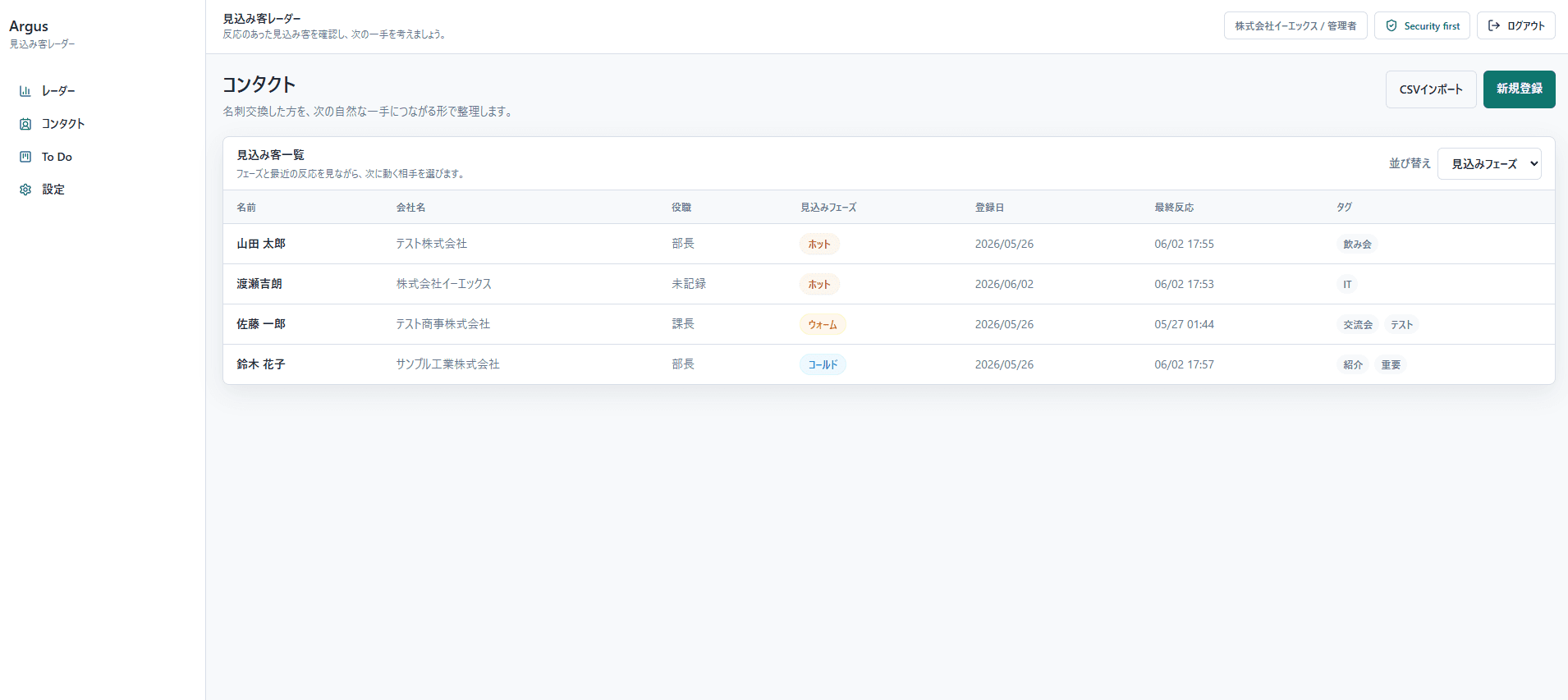The image size is (1568, 700).
Task: Open the 並び替え sort dropdown
Action: (x=1489, y=164)
